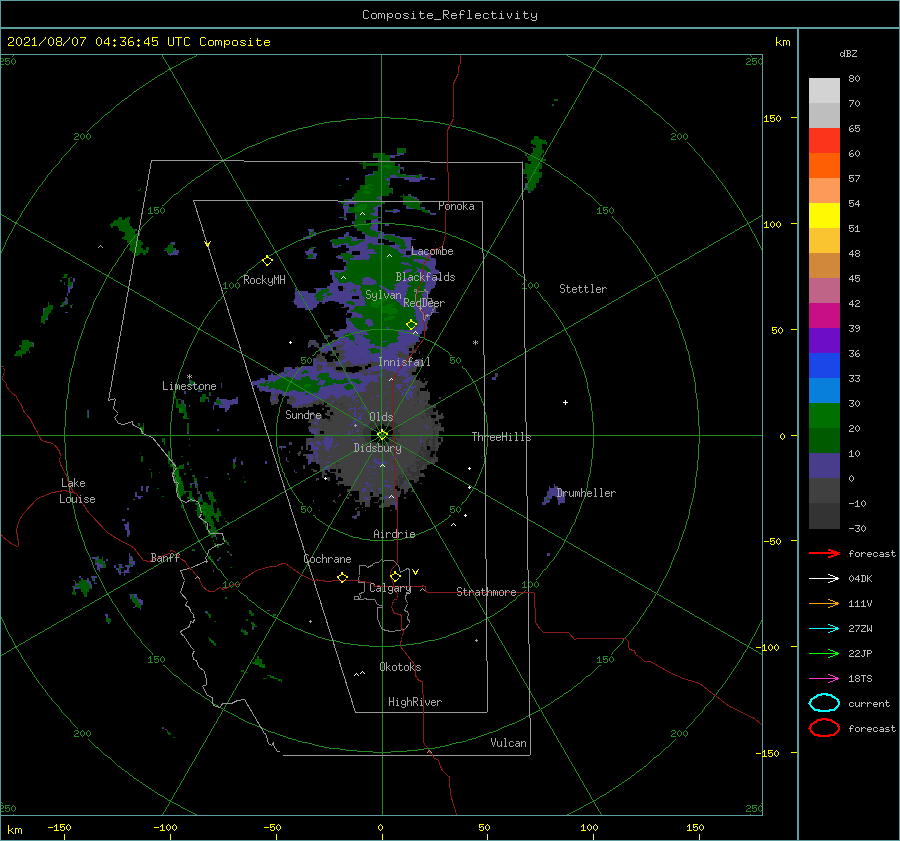Click the Innisfail city label
The height and width of the screenshot is (841, 900).
(404, 362)
